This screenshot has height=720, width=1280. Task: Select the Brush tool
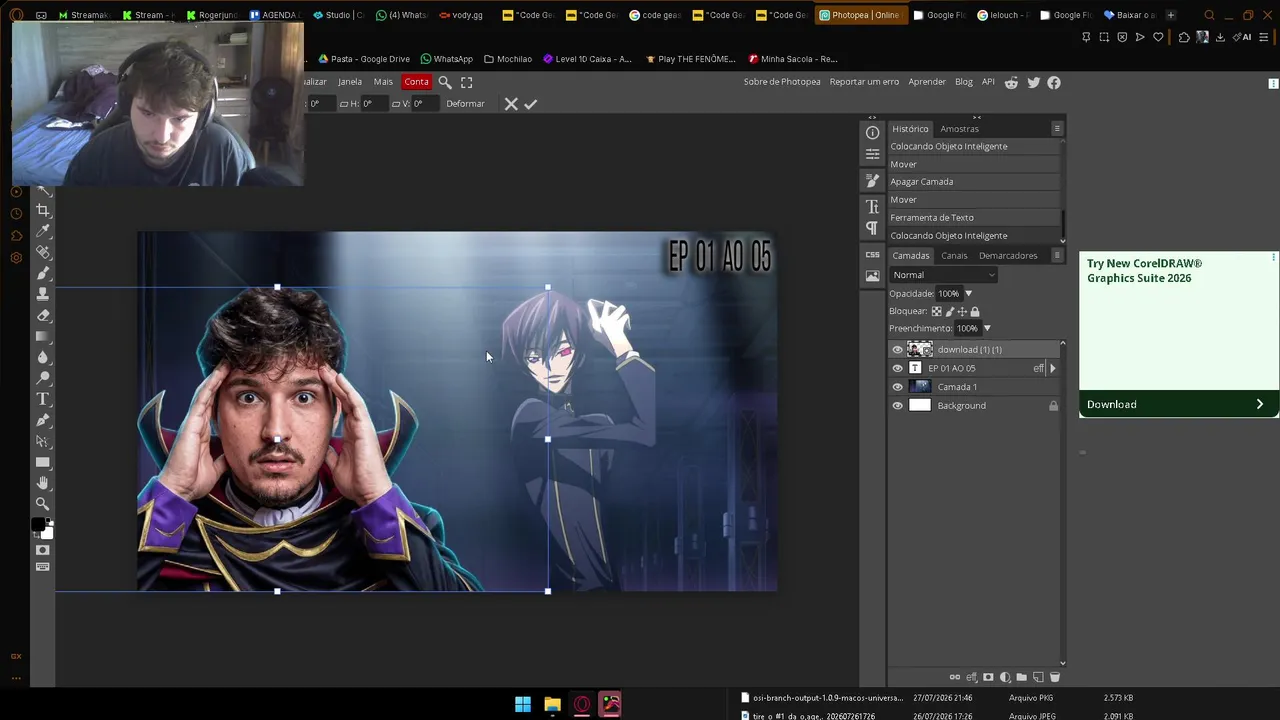click(43, 273)
